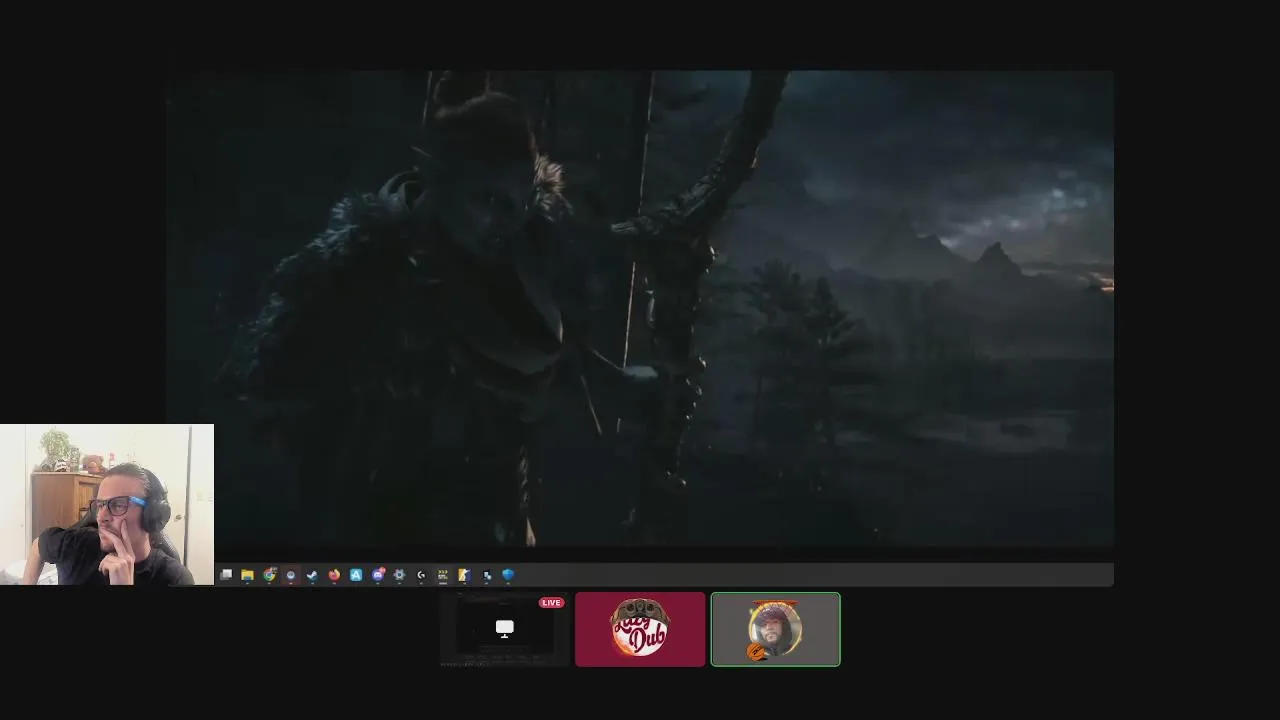Open the Steam icon in taskbar
The height and width of the screenshot is (720, 1280).
tap(312, 575)
